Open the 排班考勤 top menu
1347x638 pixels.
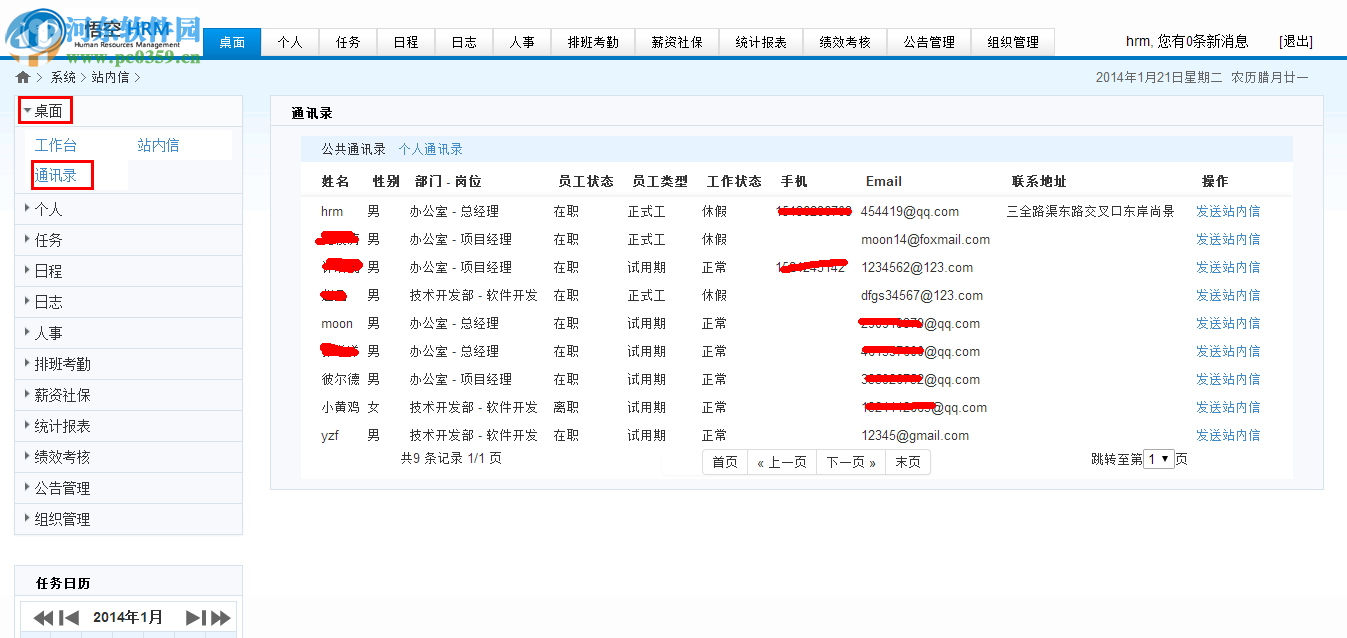point(592,41)
